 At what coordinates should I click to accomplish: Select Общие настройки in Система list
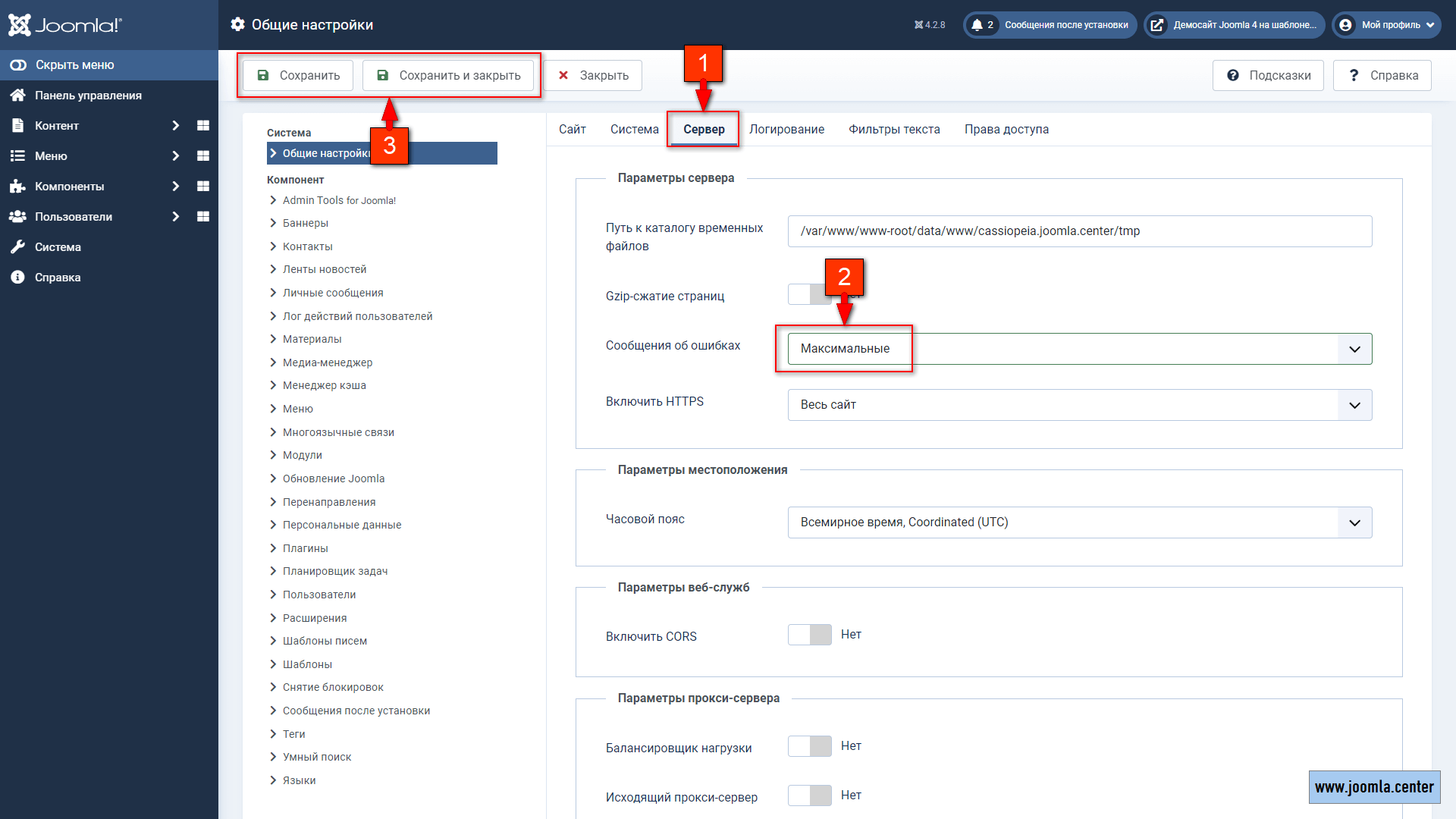point(382,153)
